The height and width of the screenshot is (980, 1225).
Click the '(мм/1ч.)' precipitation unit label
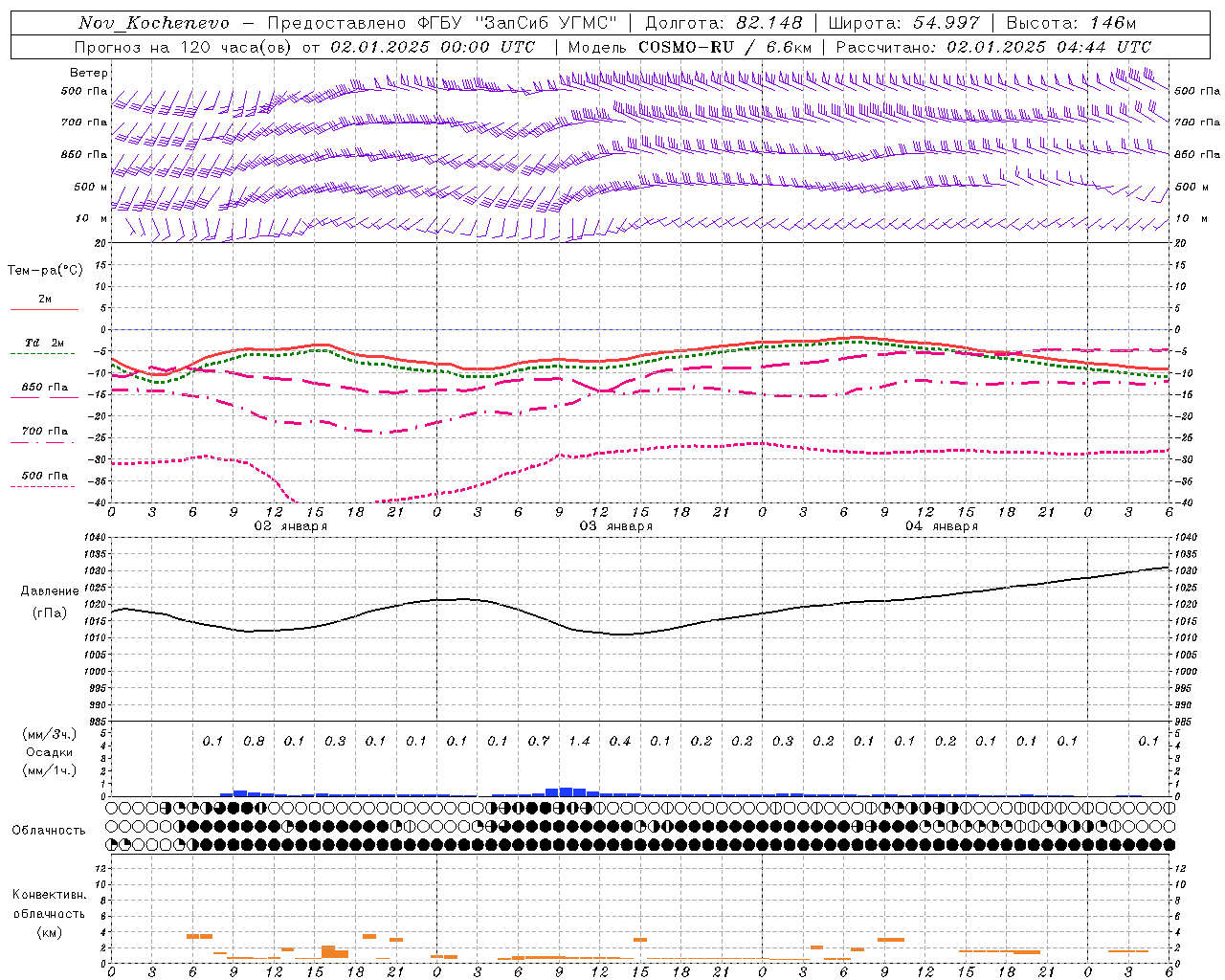click(50, 770)
